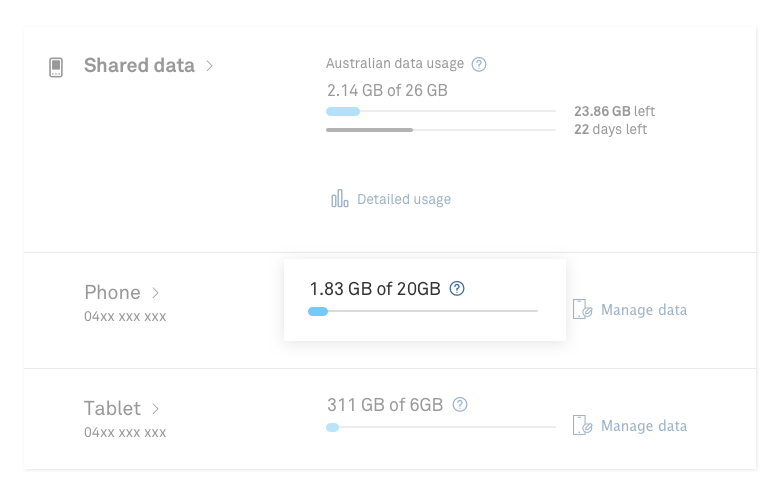The height and width of the screenshot is (498, 780).
Task: Click the Detailed usage bar chart icon
Action: coord(340,199)
